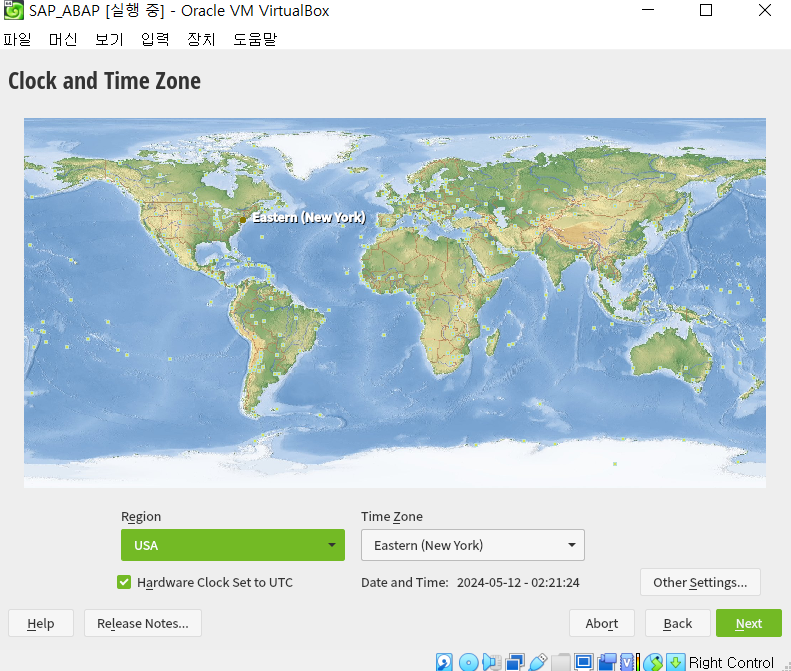Click the virtualization CPU status icon
Viewport: 791px width, 671px height.
(627, 662)
